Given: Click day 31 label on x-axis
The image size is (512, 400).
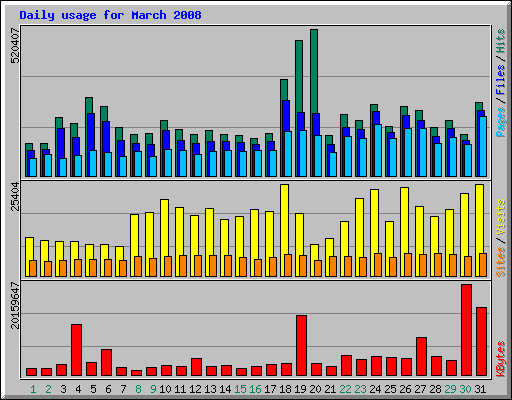Looking at the screenshot, I should pyautogui.click(x=480, y=389).
